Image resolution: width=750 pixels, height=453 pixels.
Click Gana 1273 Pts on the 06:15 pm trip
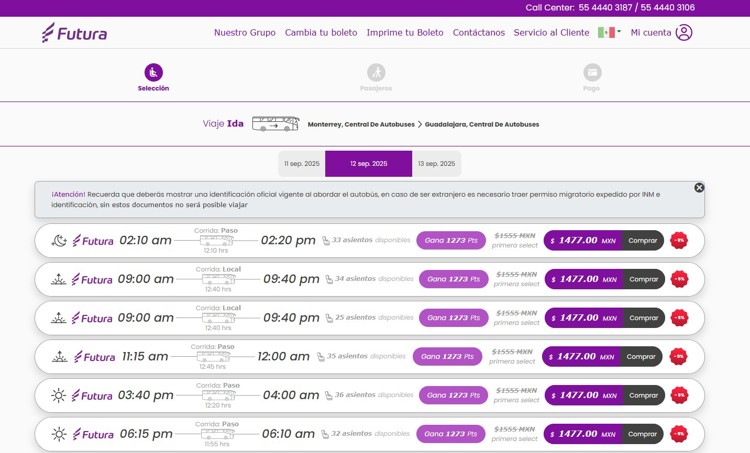click(451, 434)
